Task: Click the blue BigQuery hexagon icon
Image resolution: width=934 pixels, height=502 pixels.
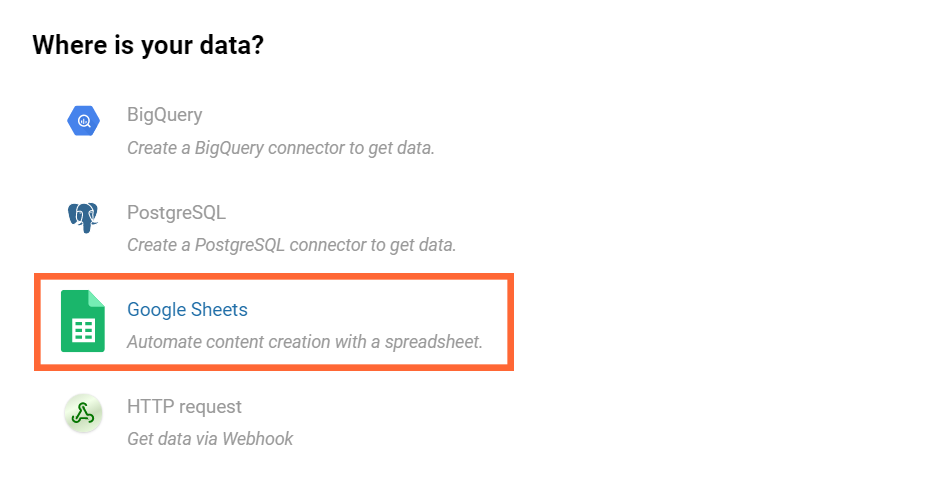Action: [x=83, y=122]
